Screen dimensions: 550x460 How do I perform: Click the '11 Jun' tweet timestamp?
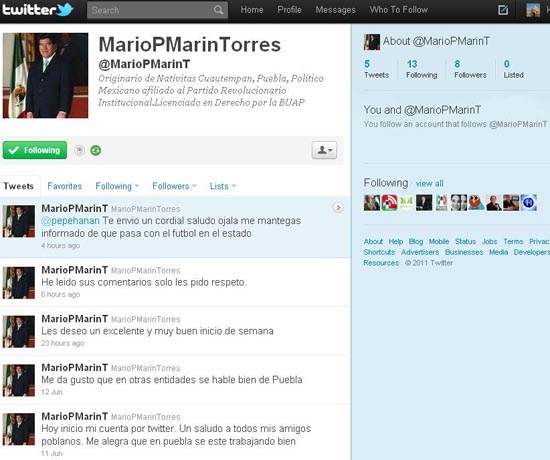click(x=52, y=453)
